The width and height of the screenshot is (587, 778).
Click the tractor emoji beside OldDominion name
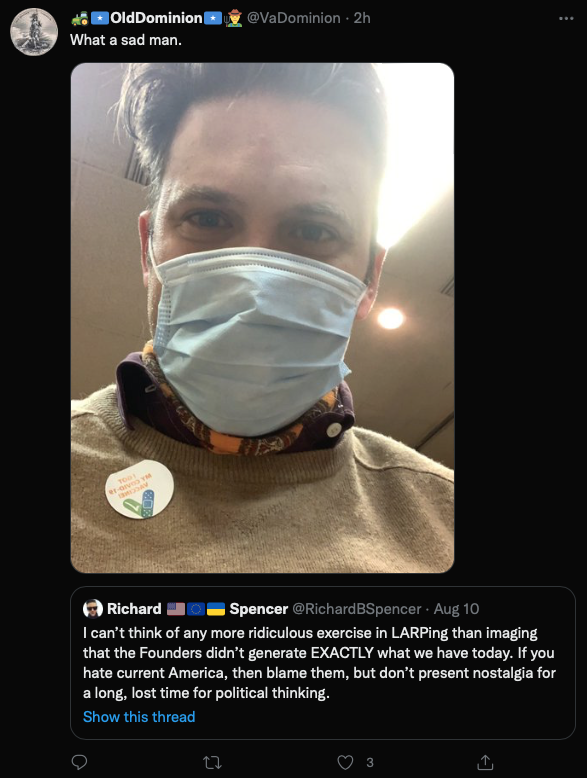79,18
